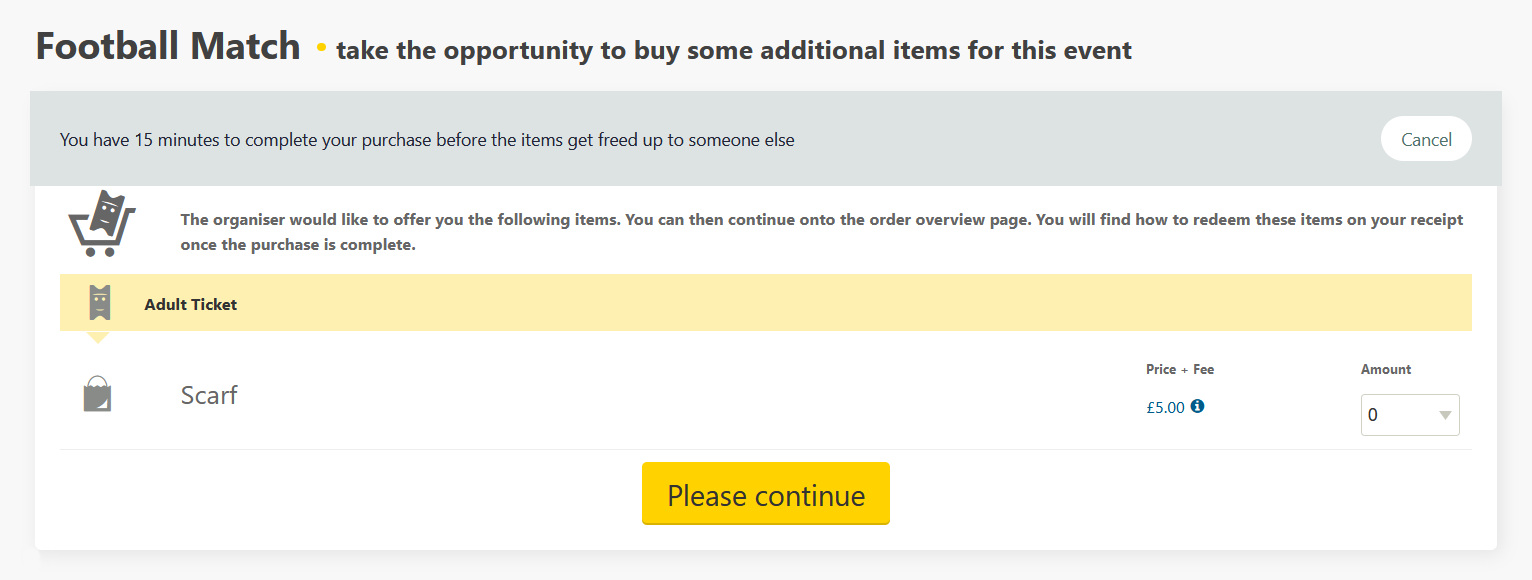Cancel the purchase with Cancel button
The width and height of the screenshot is (1532, 580).
click(x=1426, y=139)
